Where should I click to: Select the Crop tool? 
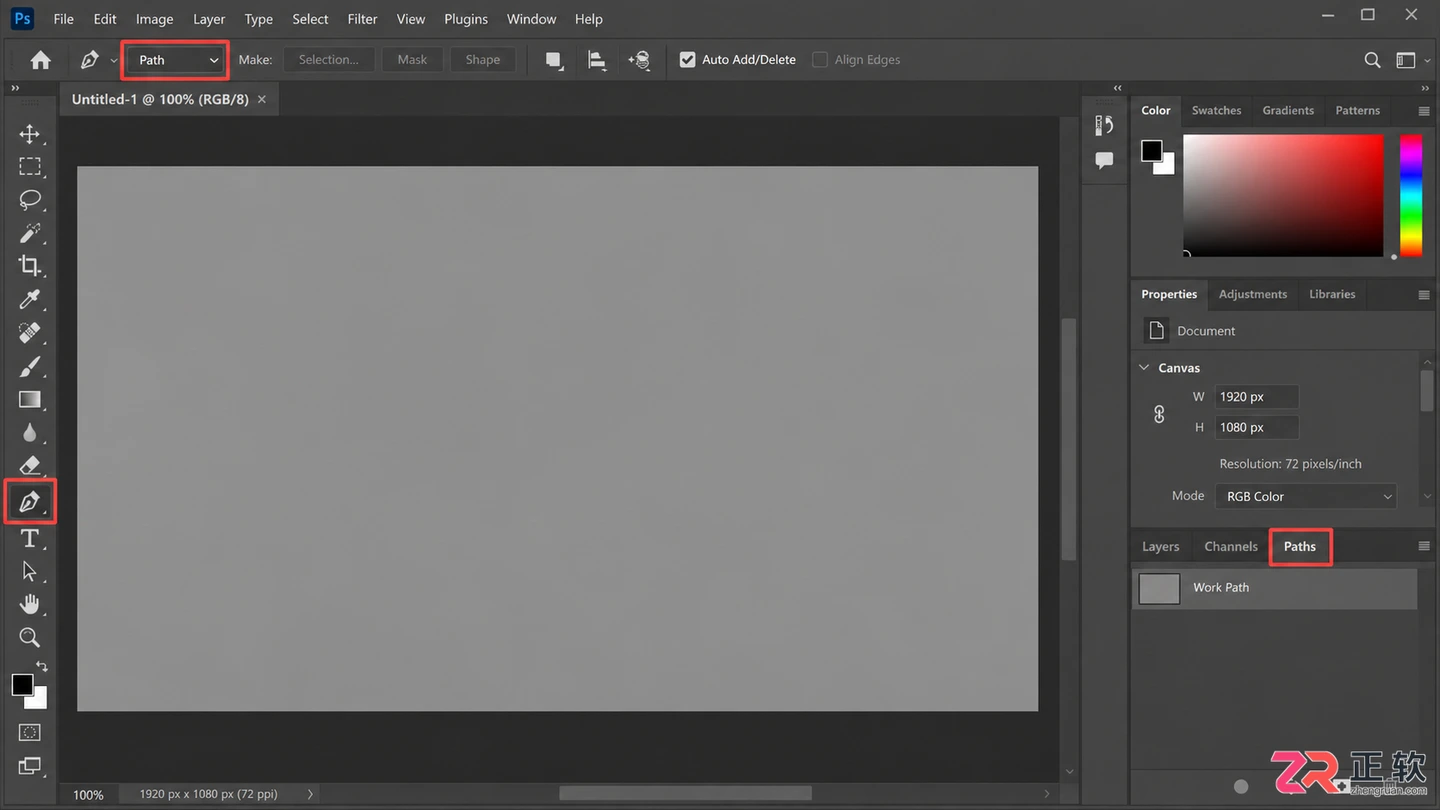(30, 266)
